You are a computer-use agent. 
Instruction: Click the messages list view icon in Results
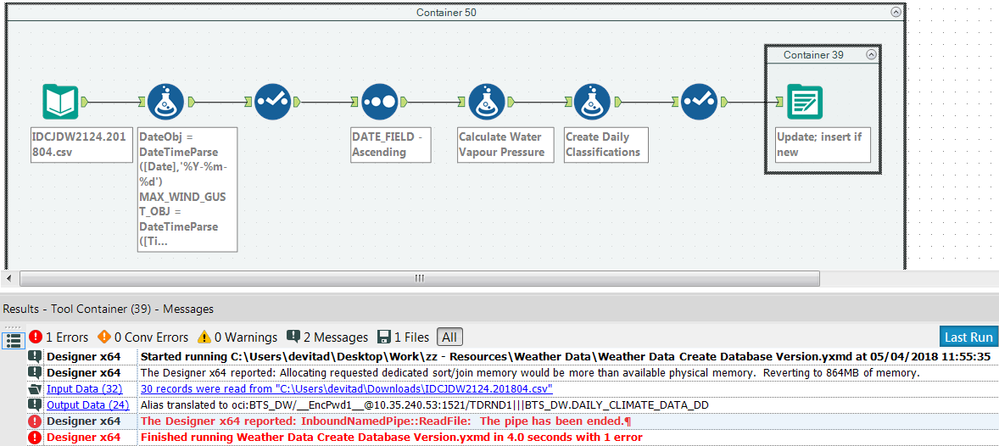(x=13, y=340)
